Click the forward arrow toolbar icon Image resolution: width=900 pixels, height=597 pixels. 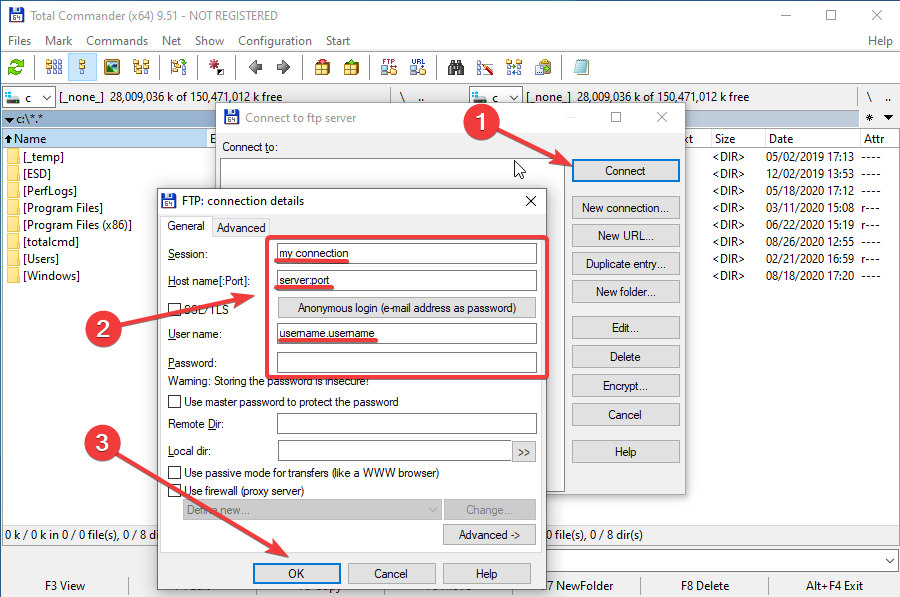point(283,67)
